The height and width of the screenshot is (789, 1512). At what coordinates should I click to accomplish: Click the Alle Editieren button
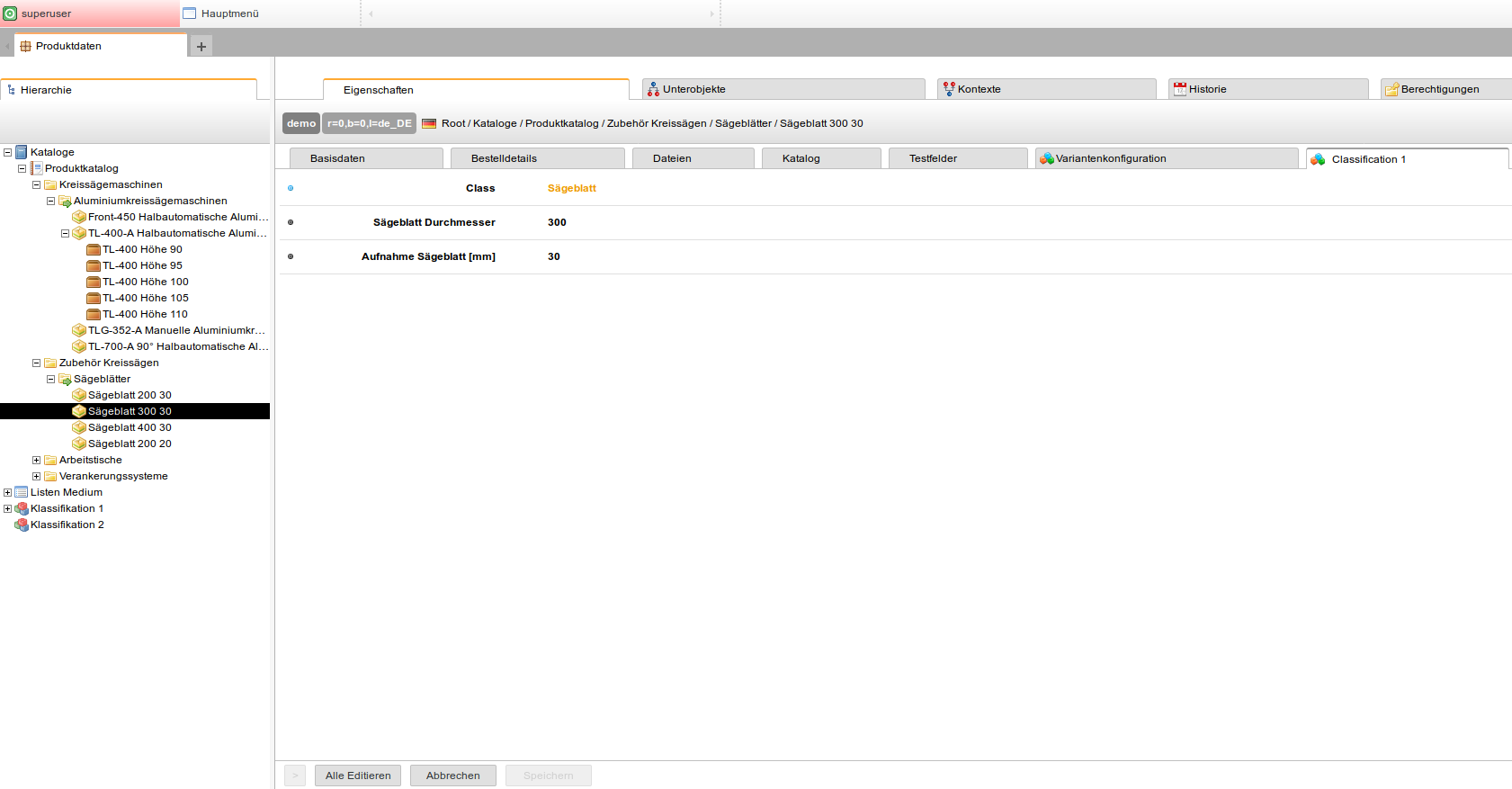click(x=358, y=776)
